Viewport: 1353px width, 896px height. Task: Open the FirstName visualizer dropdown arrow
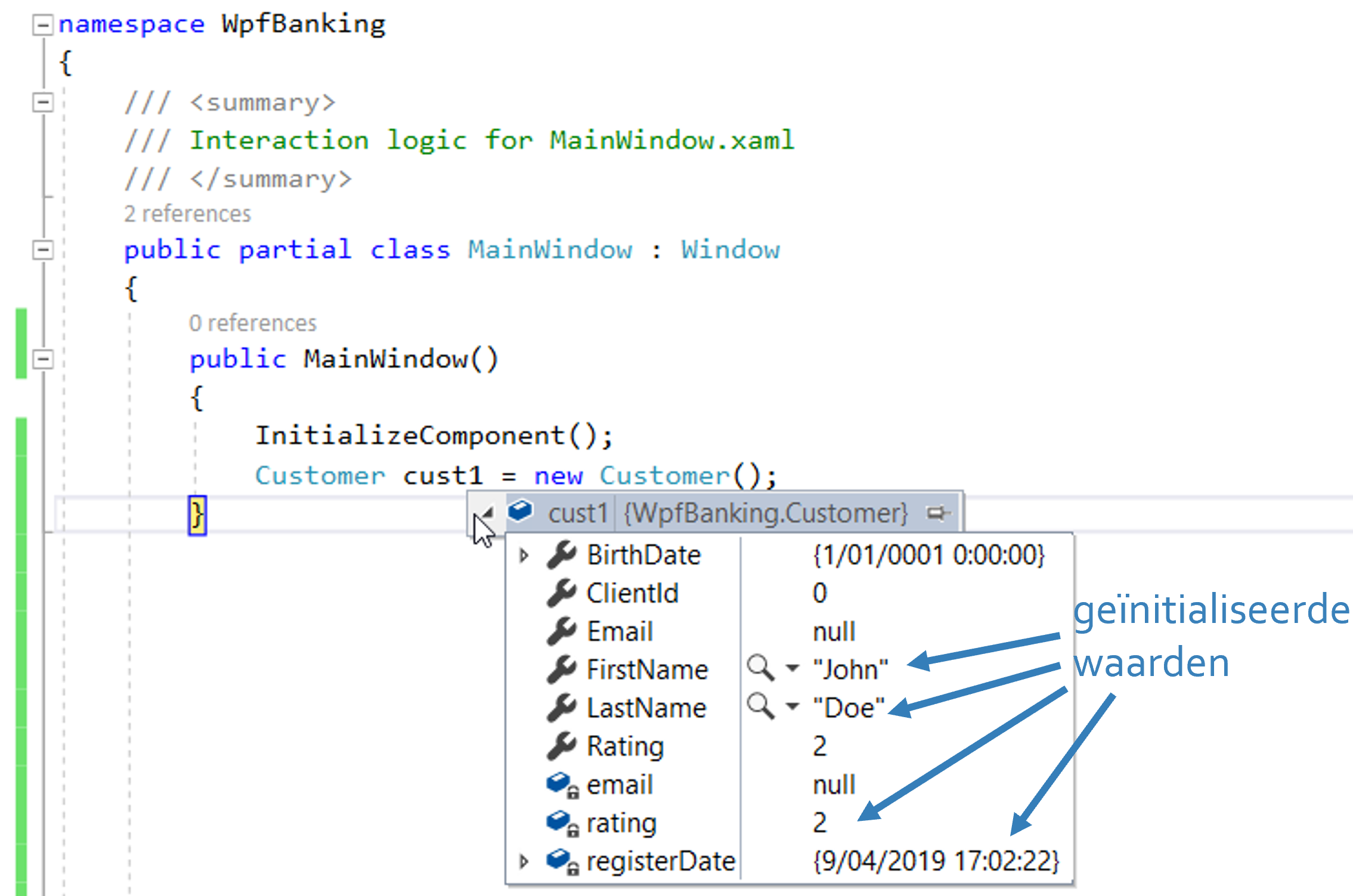point(792,668)
